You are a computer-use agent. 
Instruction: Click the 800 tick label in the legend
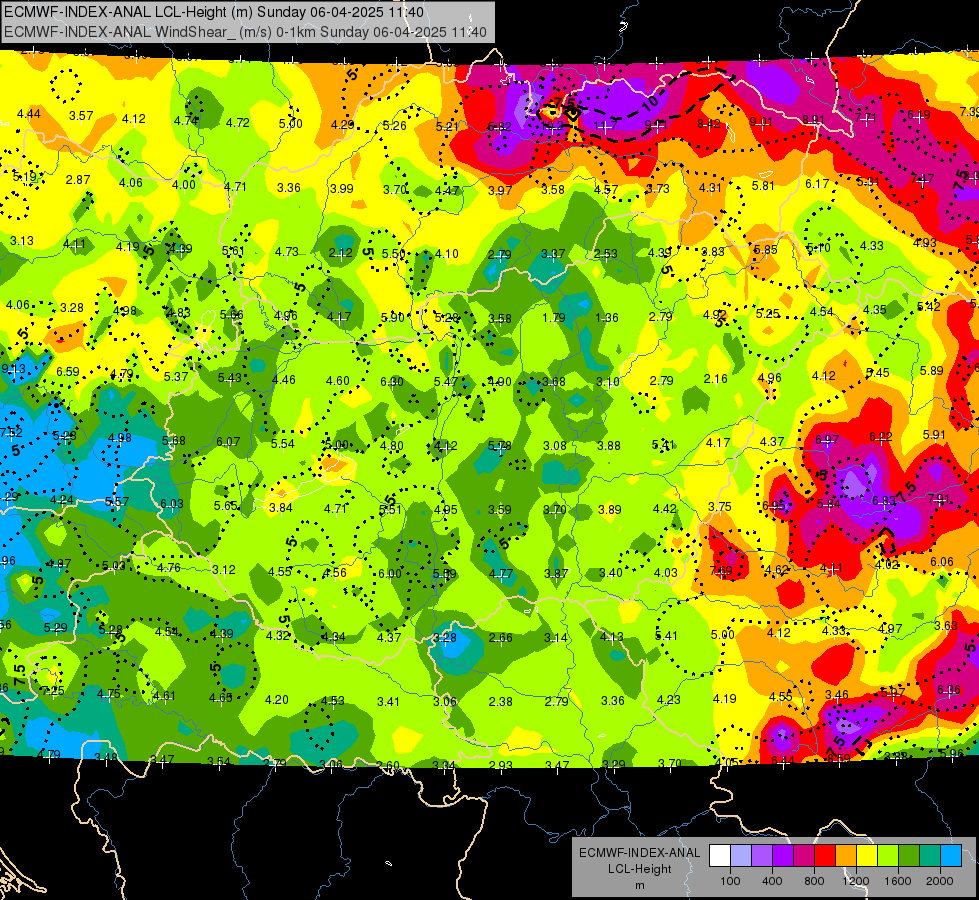[x=814, y=881]
